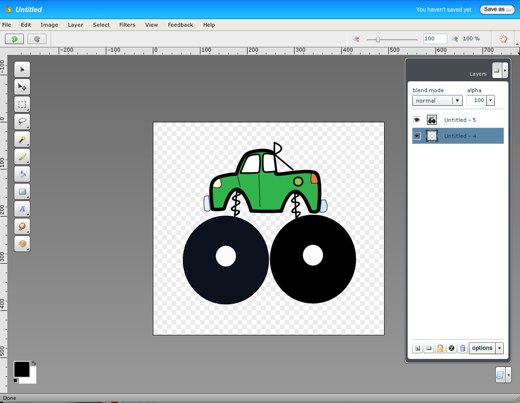Open the Filters menu
The height and width of the screenshot is (403, 520).
click(127, 25)
